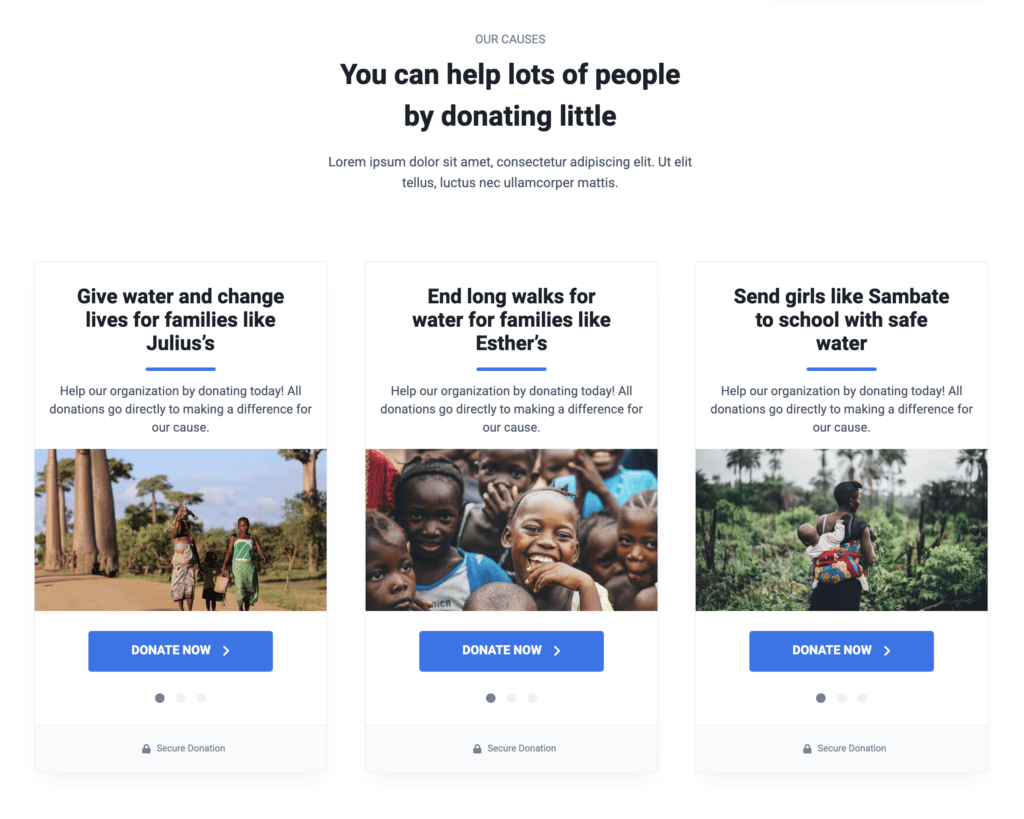This screenshot has width=1024, height=819.
Task: Open the smiling children photo
Action: pyautogui.click(x=511, y=530)
